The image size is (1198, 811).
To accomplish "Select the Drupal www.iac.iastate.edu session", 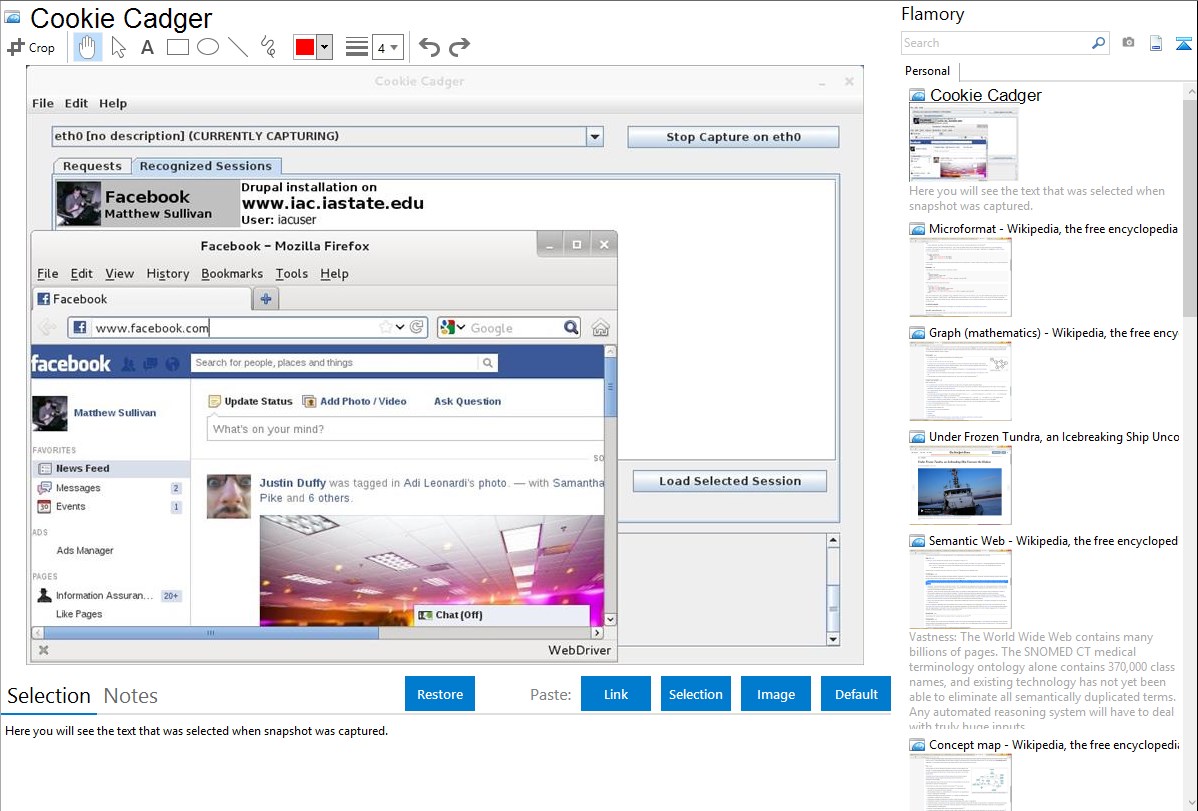I will point(332,203).
